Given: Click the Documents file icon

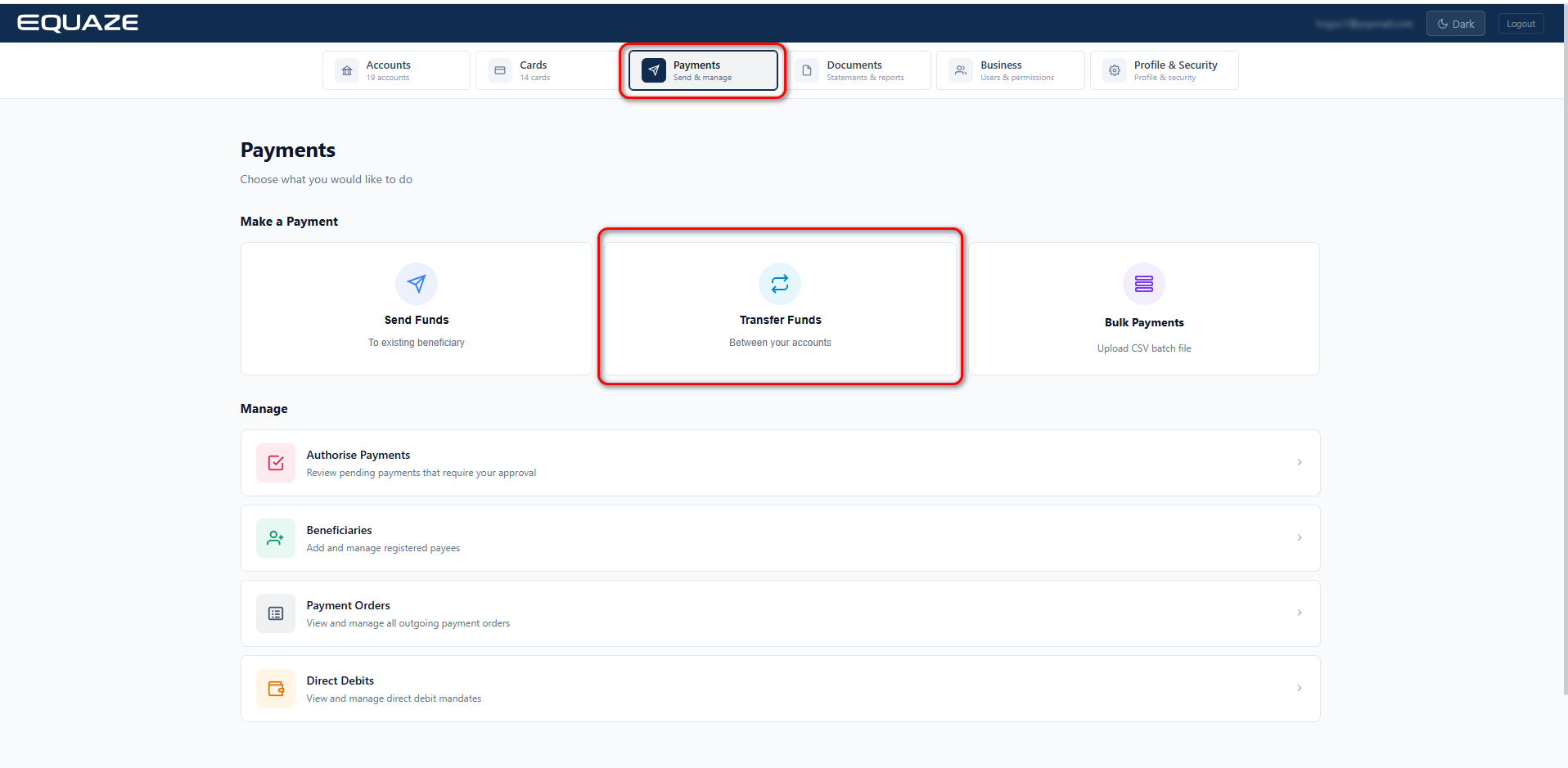Looking at the screenshot, I should [807, 70].
